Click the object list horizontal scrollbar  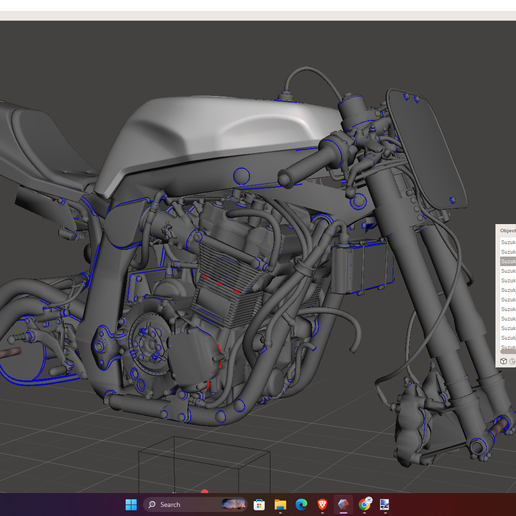508,351
